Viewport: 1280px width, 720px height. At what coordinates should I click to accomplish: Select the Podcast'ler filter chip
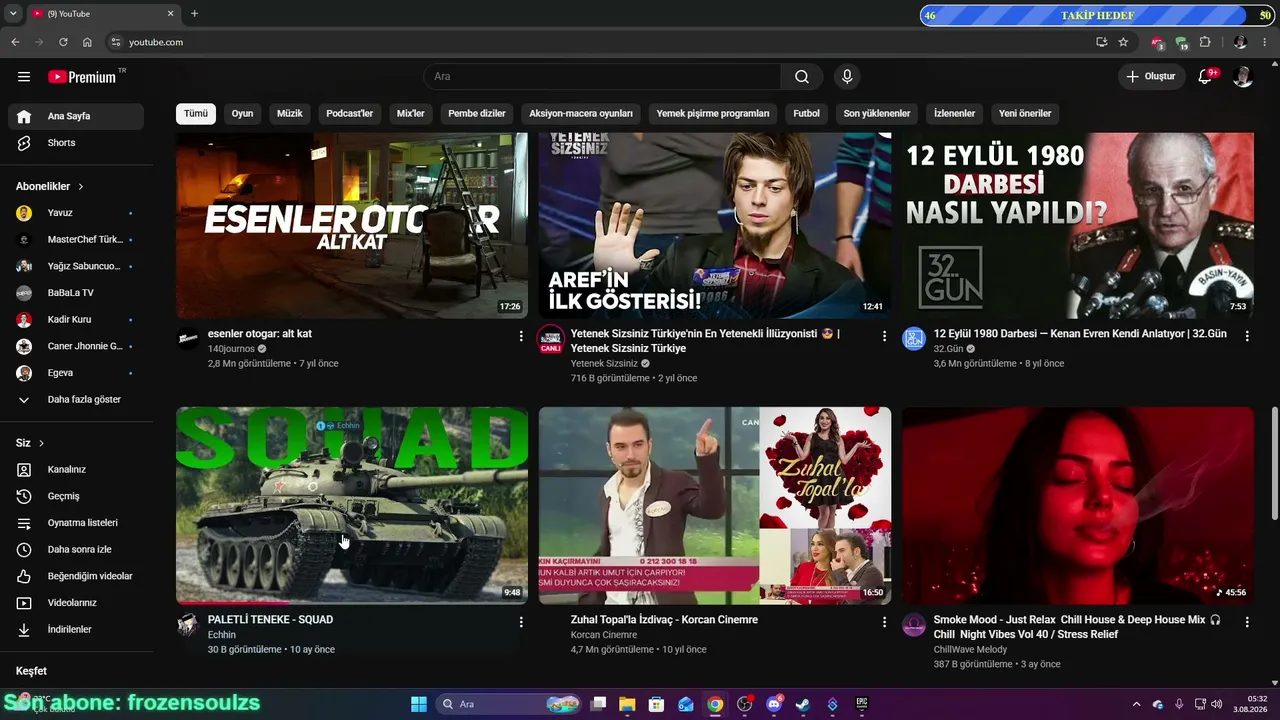[x=350, y=114]
